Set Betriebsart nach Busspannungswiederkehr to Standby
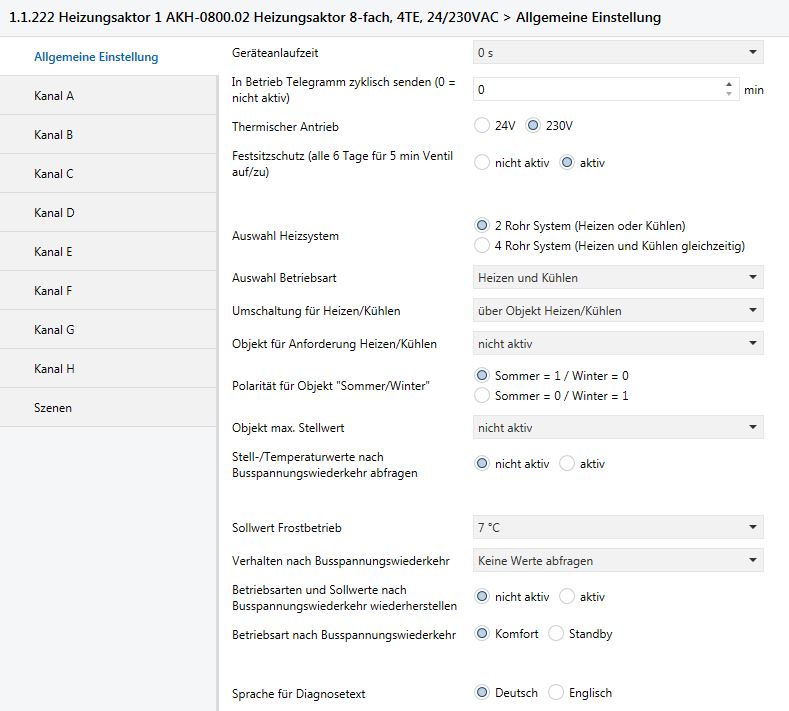 556,633
